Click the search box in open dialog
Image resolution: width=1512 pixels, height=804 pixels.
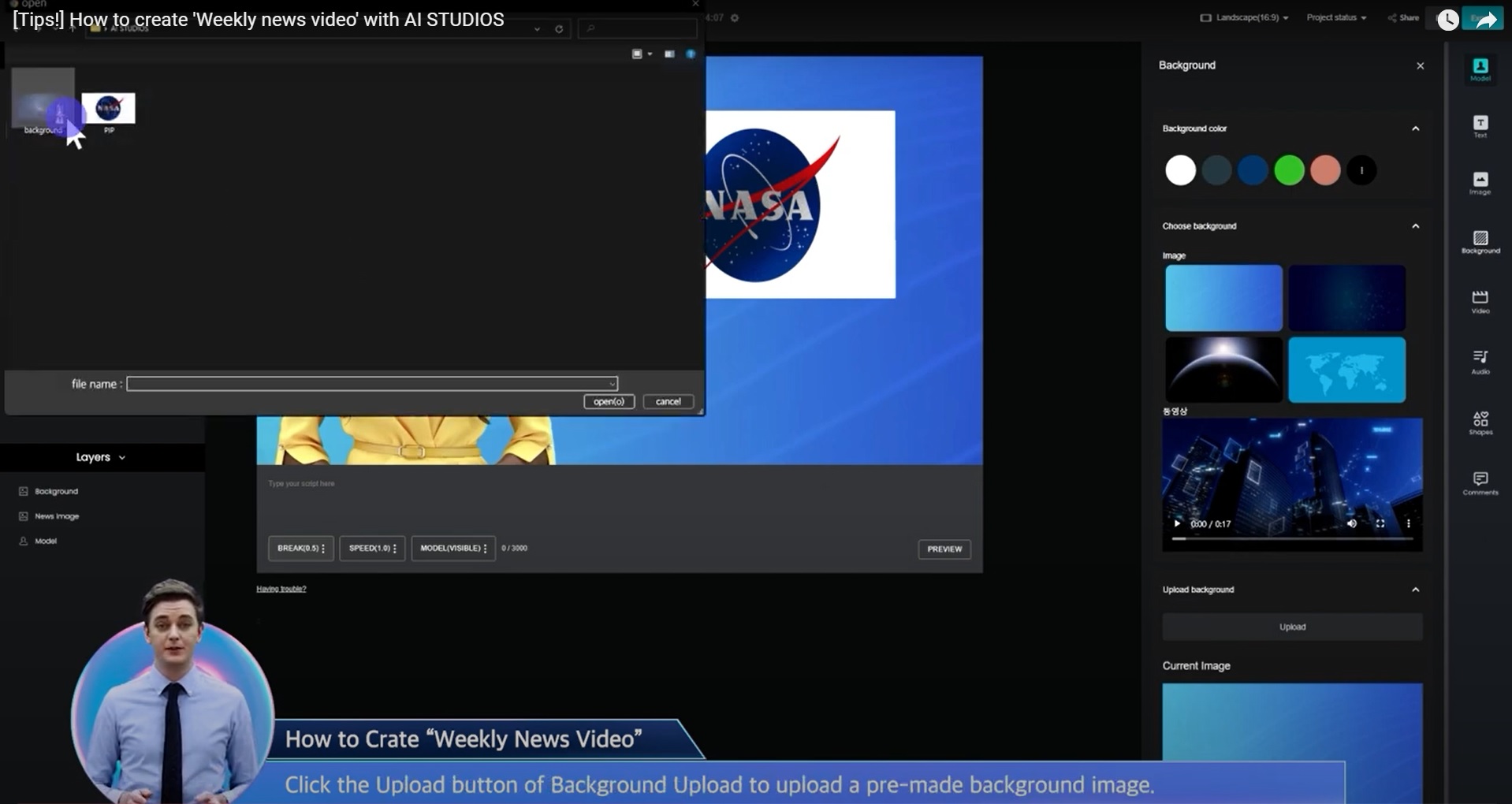pyautogui.click(x=638, y=29)
